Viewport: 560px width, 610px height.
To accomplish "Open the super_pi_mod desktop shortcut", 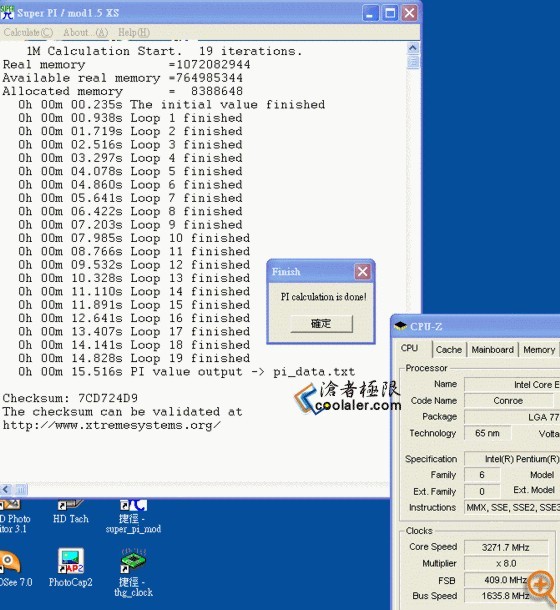I will click(133, 517).
